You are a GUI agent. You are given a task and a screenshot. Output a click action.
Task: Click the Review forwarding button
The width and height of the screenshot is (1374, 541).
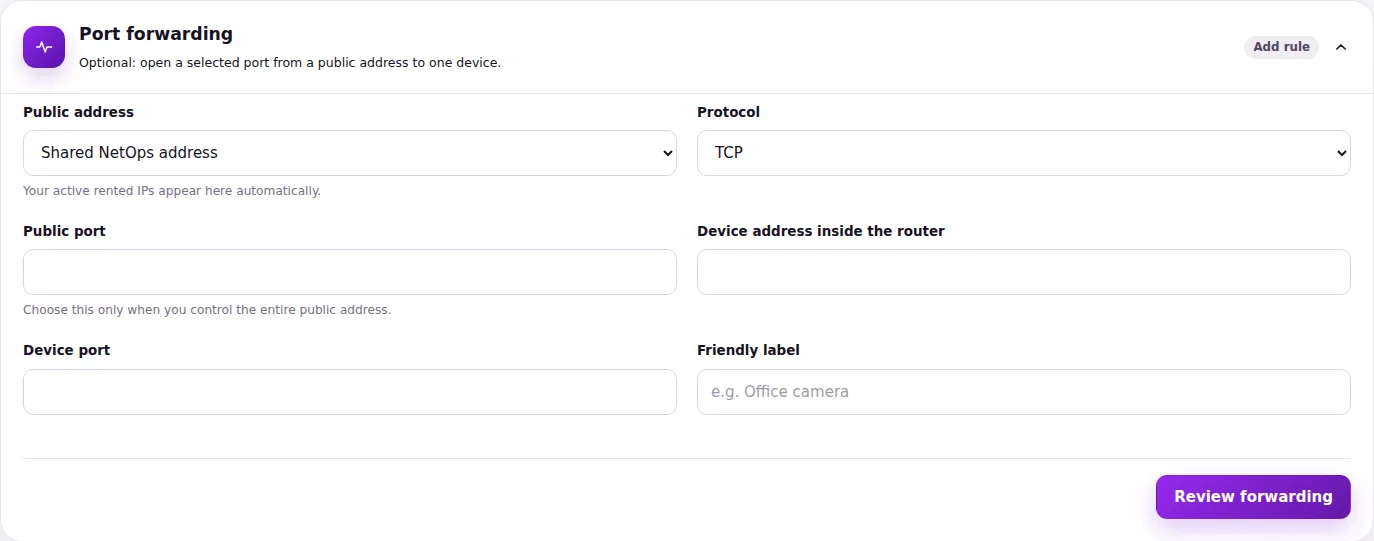tap(1253, 497)
